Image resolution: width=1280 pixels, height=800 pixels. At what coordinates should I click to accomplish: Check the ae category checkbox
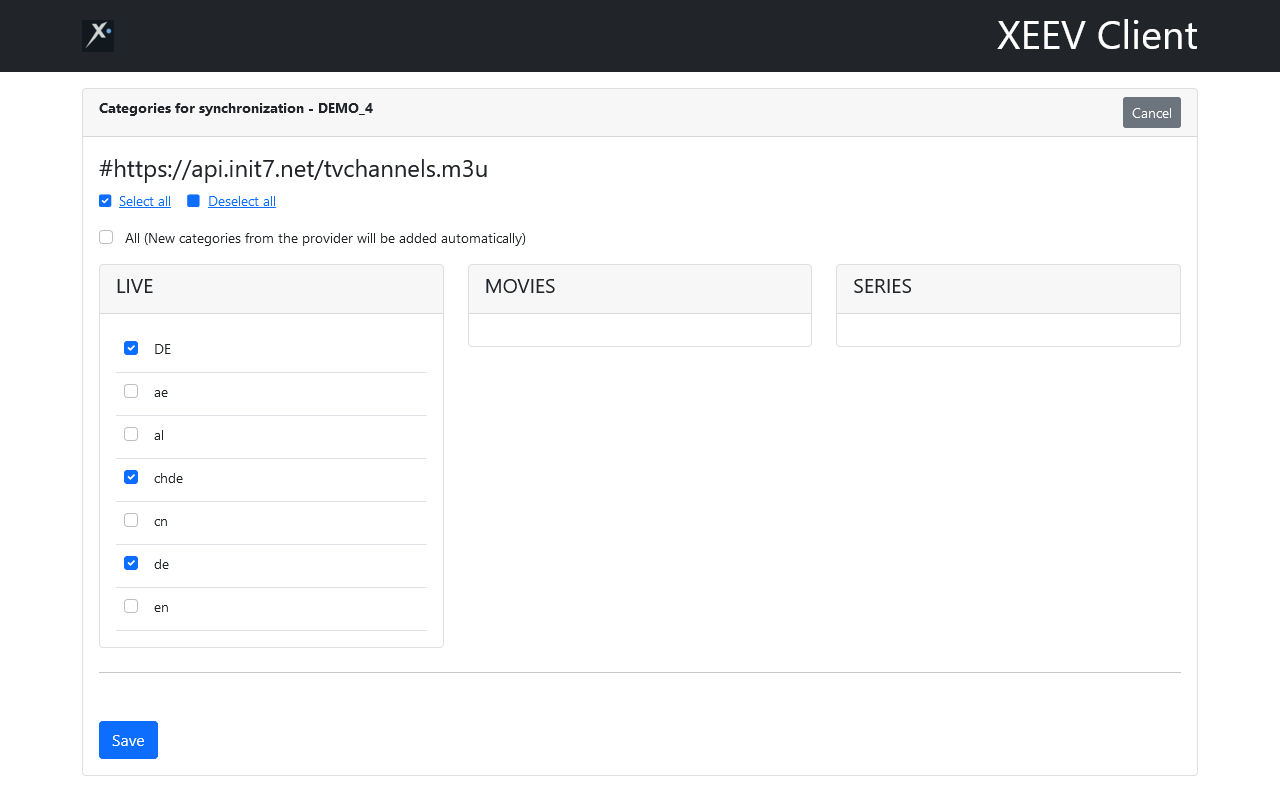click(131, 391)
